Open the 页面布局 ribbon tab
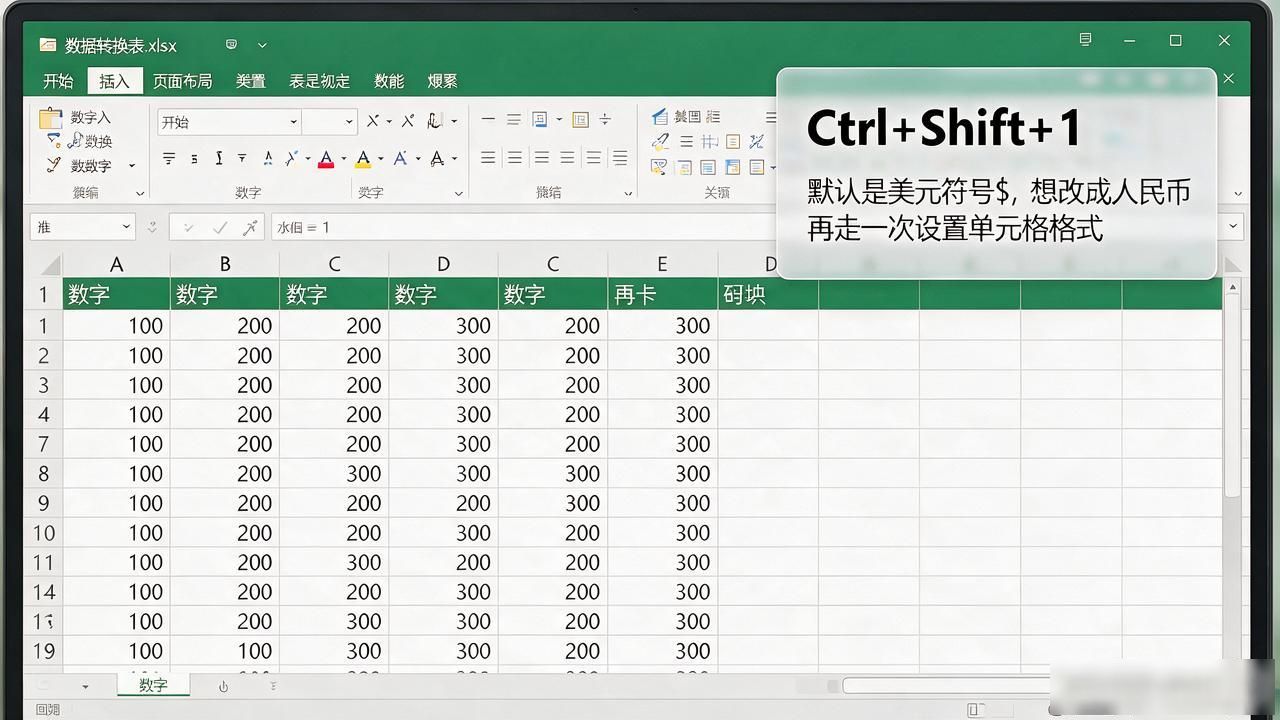This screenshot has width=1280, height=720. [182, 81]
